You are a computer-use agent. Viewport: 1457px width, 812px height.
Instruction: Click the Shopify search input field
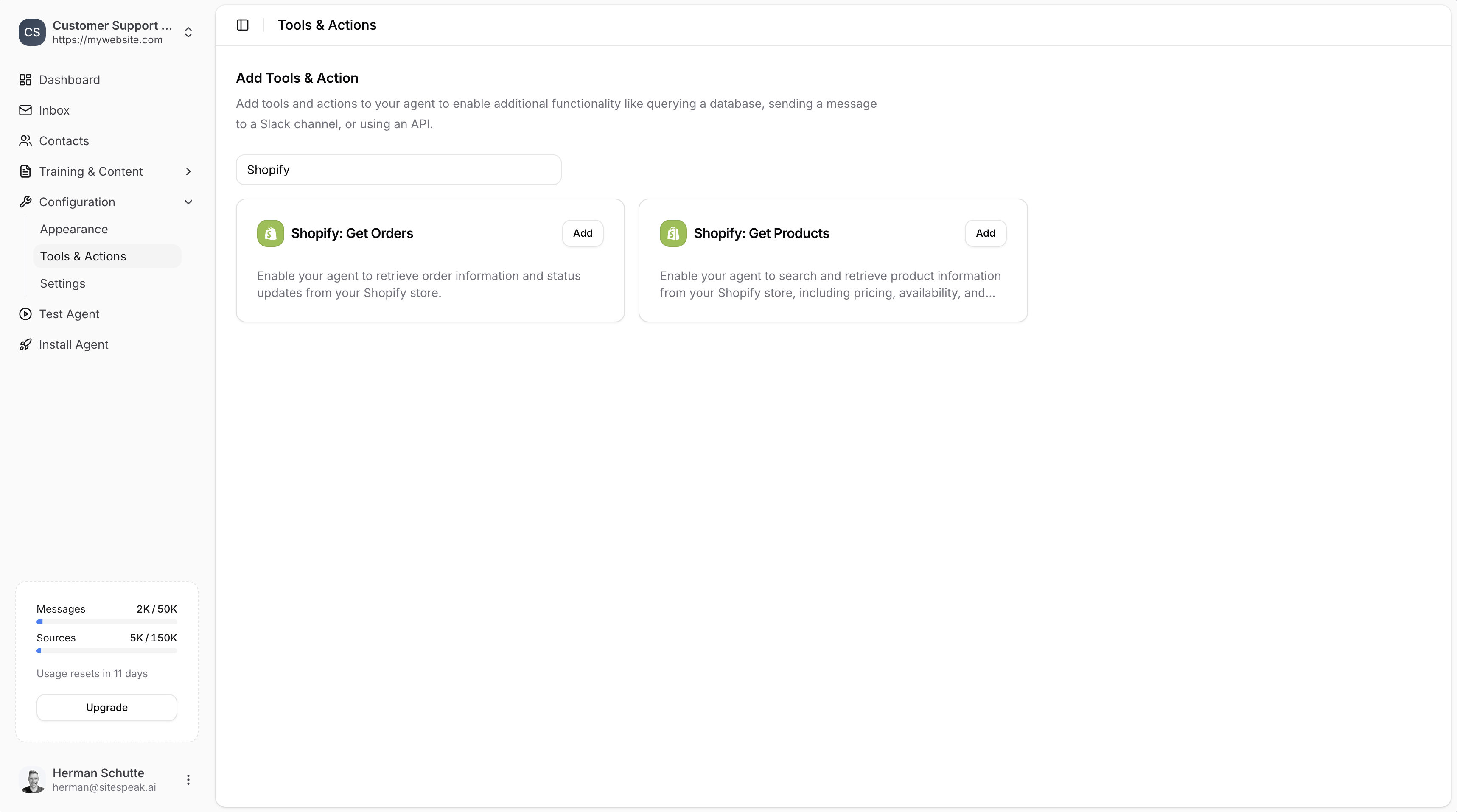(398, 170)
